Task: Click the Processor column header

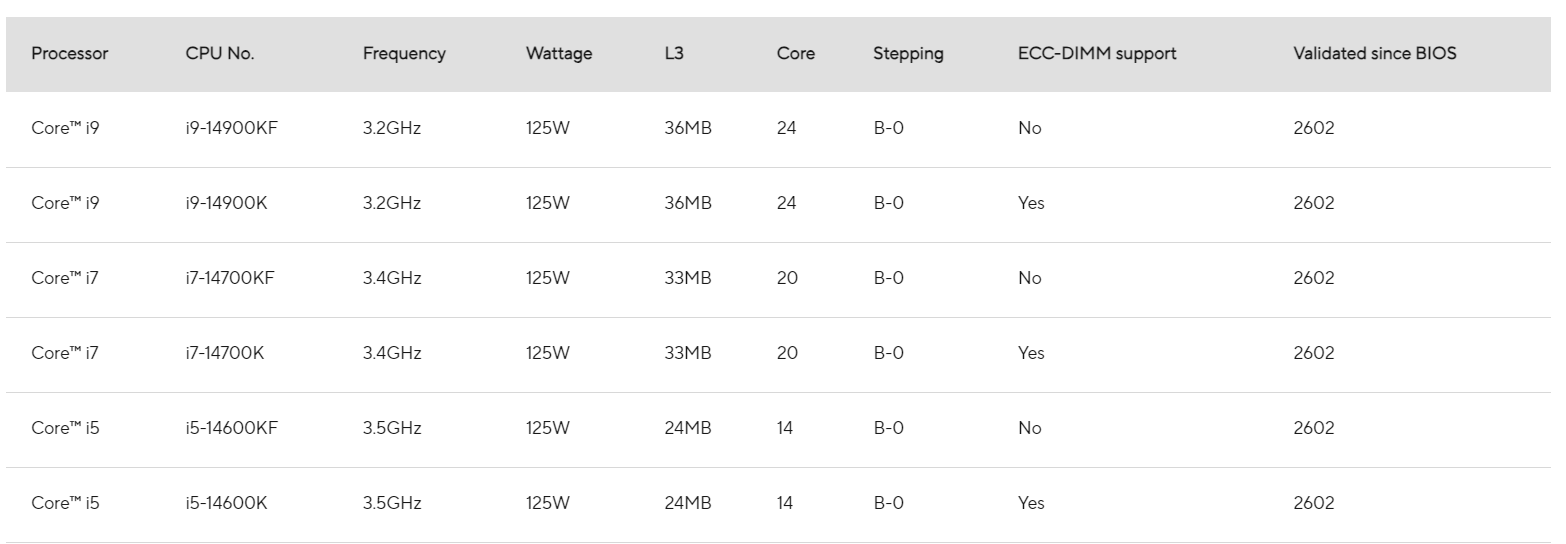Action: click(70, 54)
